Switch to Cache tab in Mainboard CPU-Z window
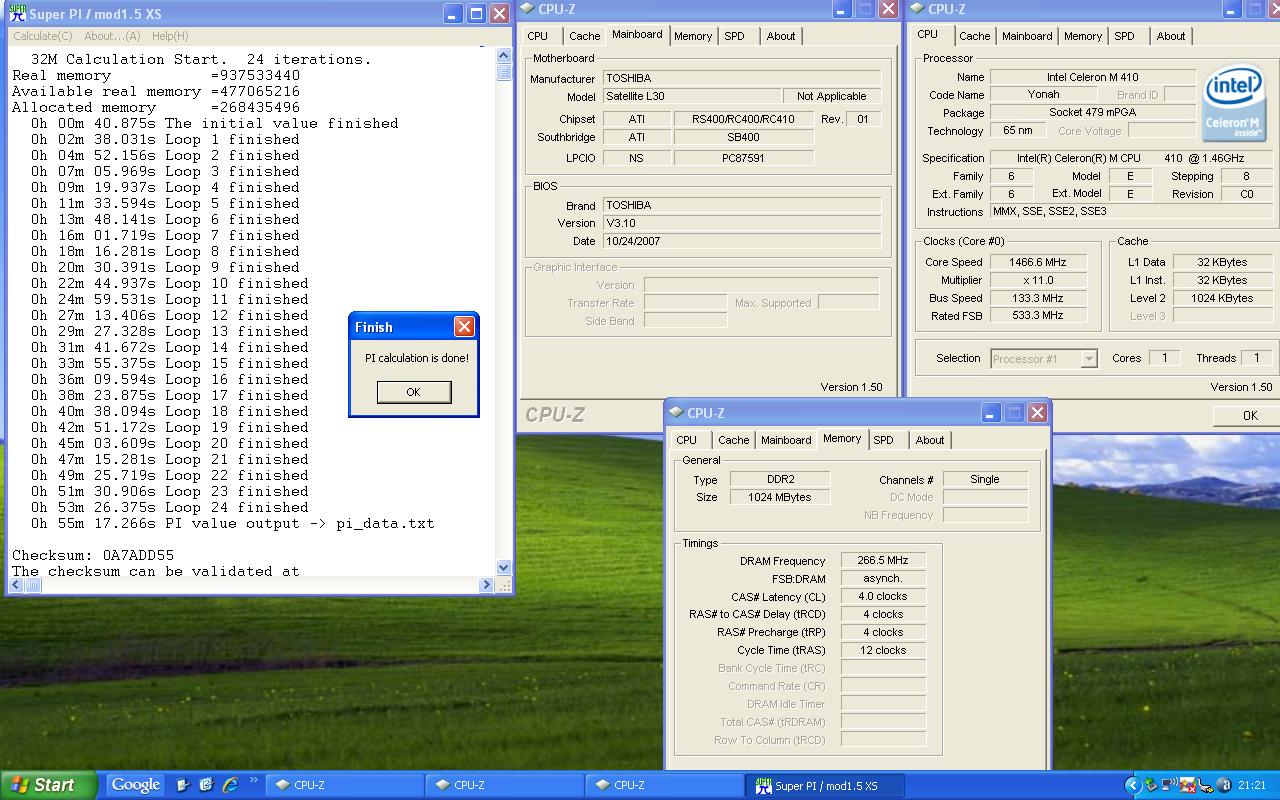 click(x=584, y=36)
